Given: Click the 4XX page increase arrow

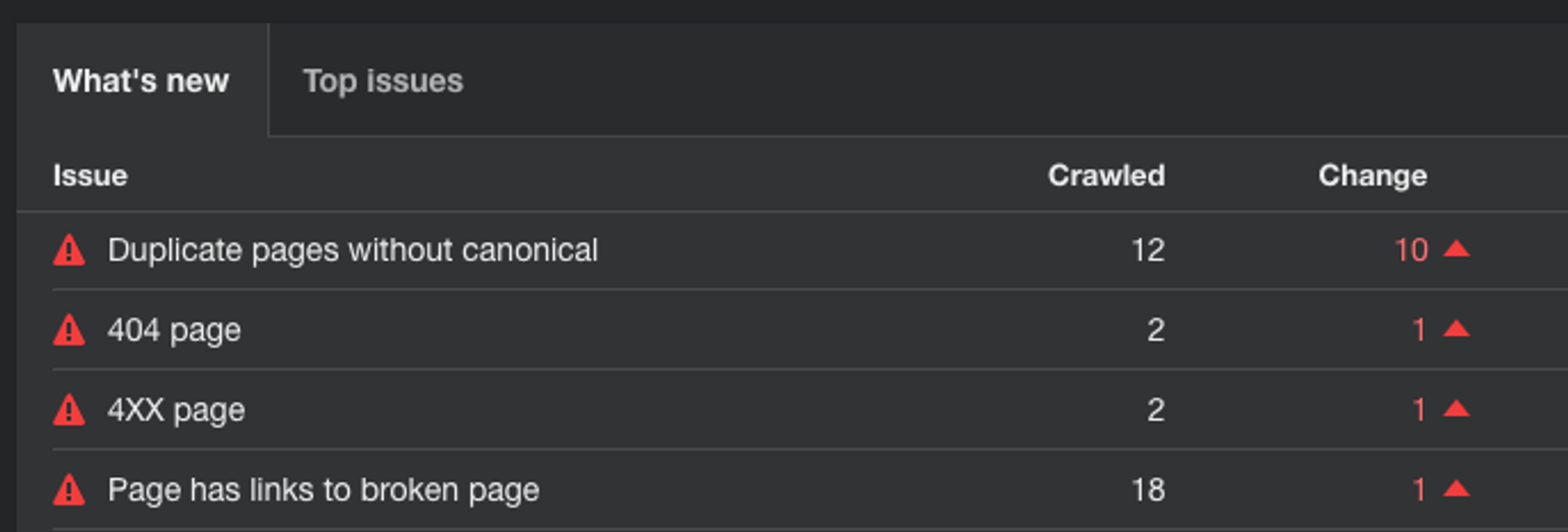Looking at the screenshot, I should 1456,410.
